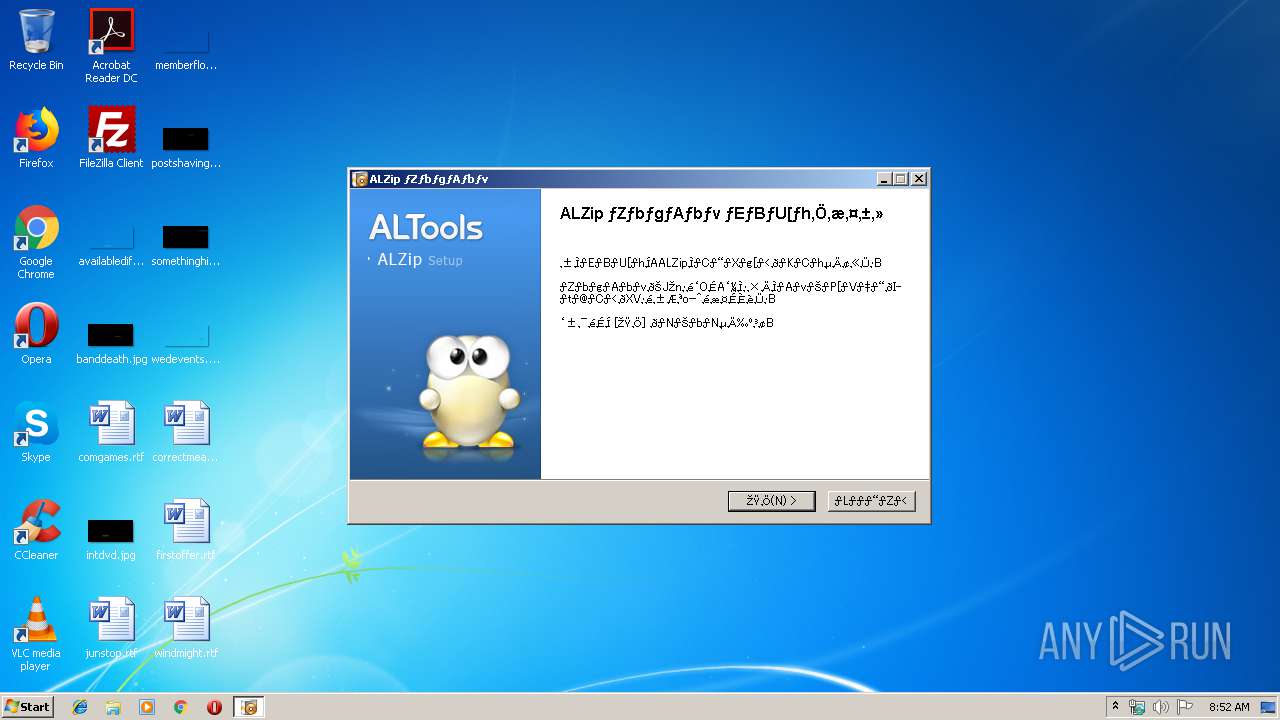Open FileZilla Client desktop shortcut
The width and height of the screenshot is (1280, 720).
pos(111,138)
